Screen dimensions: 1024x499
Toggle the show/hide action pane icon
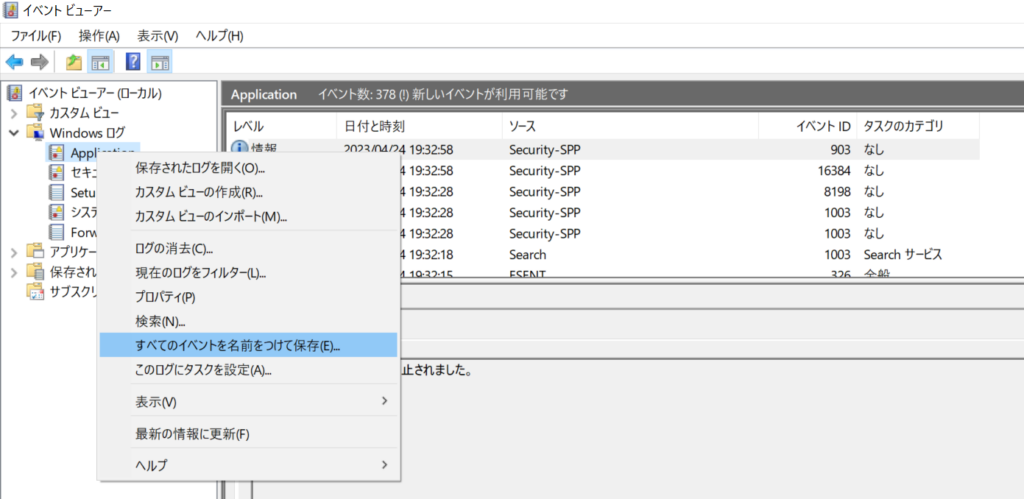(x=159, y=62)
